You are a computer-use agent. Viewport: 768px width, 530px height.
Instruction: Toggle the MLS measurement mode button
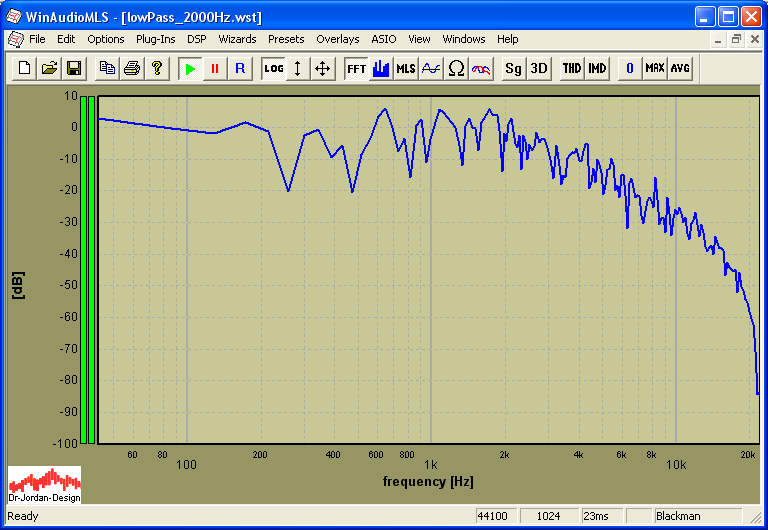point(405,68)
